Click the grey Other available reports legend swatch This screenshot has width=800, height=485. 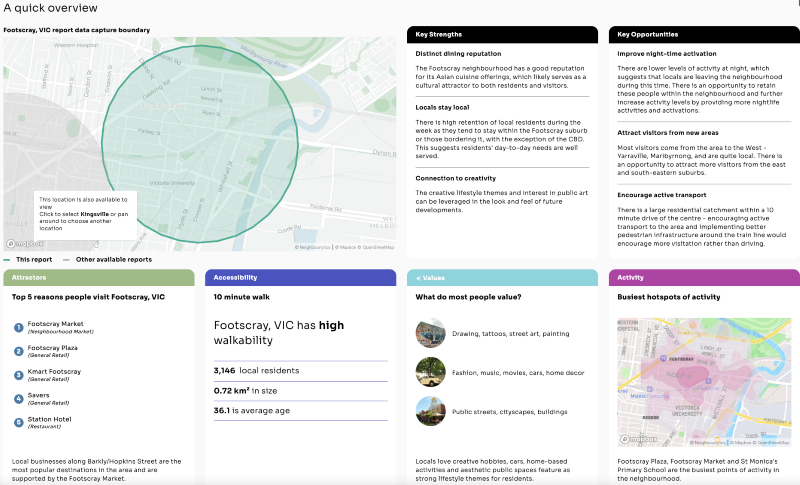(x=67, y=259)
